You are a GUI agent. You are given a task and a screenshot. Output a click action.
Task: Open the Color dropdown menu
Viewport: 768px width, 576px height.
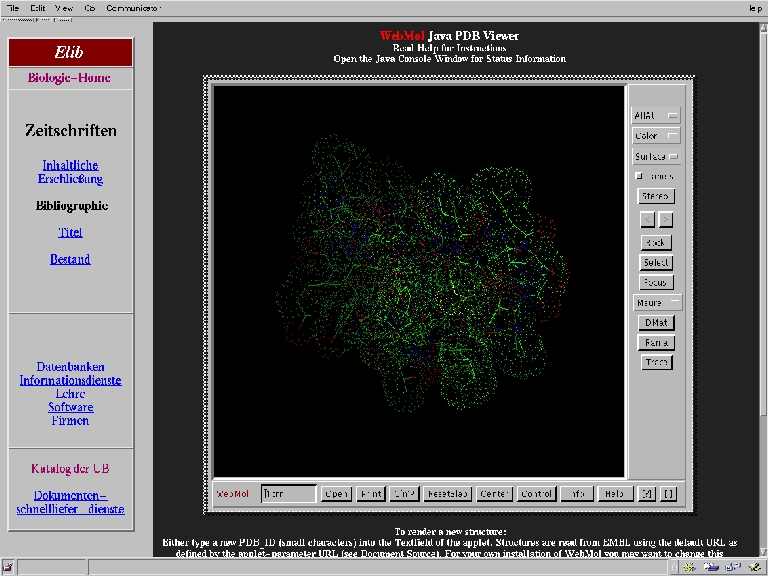(x=656, y=136)
